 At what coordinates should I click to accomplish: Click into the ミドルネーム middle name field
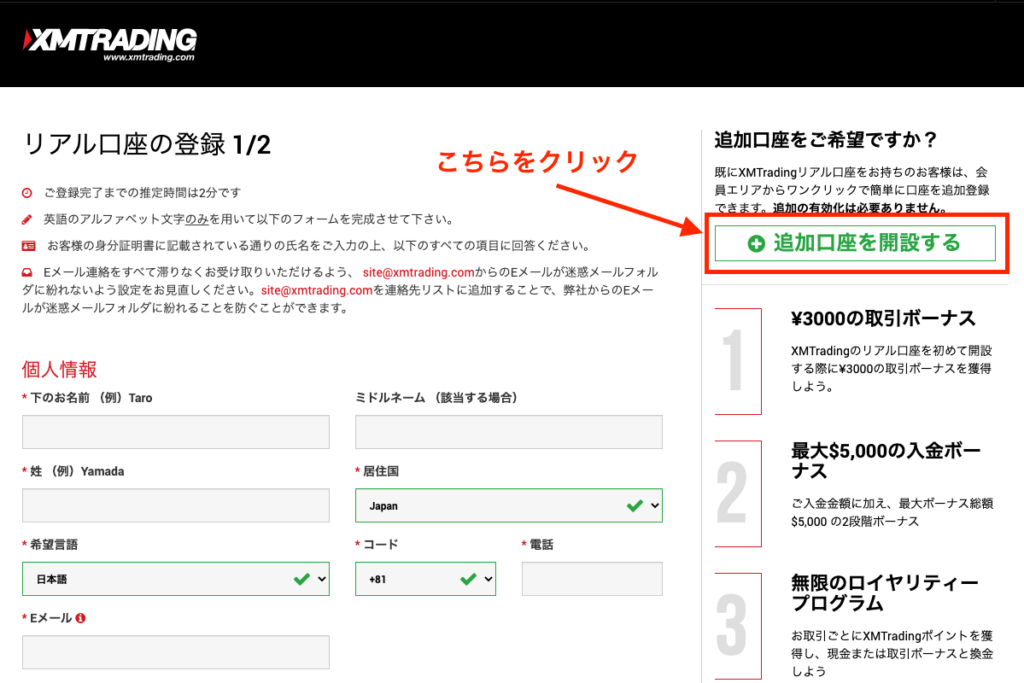(508, 432)
